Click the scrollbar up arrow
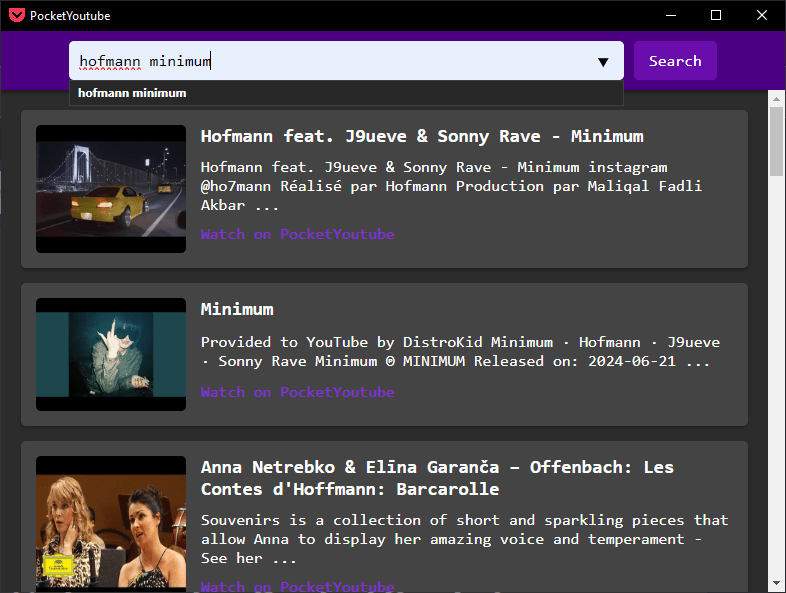The image size is (786, 593). click(x=776, y=99)
